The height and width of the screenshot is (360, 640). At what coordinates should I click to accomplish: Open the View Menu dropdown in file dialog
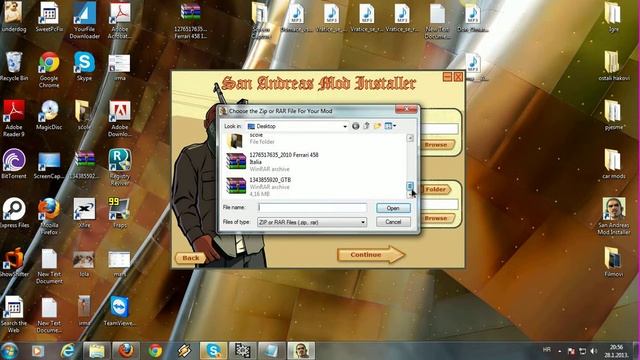390,126
